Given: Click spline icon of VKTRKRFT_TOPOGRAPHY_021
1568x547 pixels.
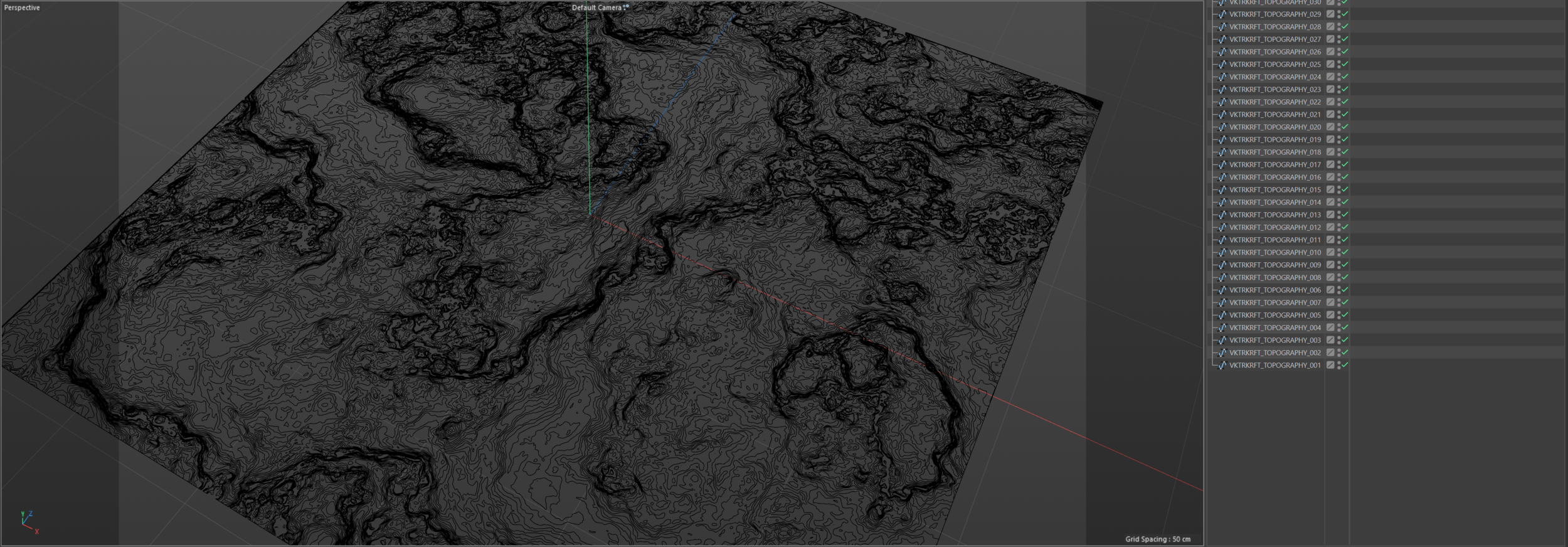Looking at the screenshot, I should point(1222,115).
